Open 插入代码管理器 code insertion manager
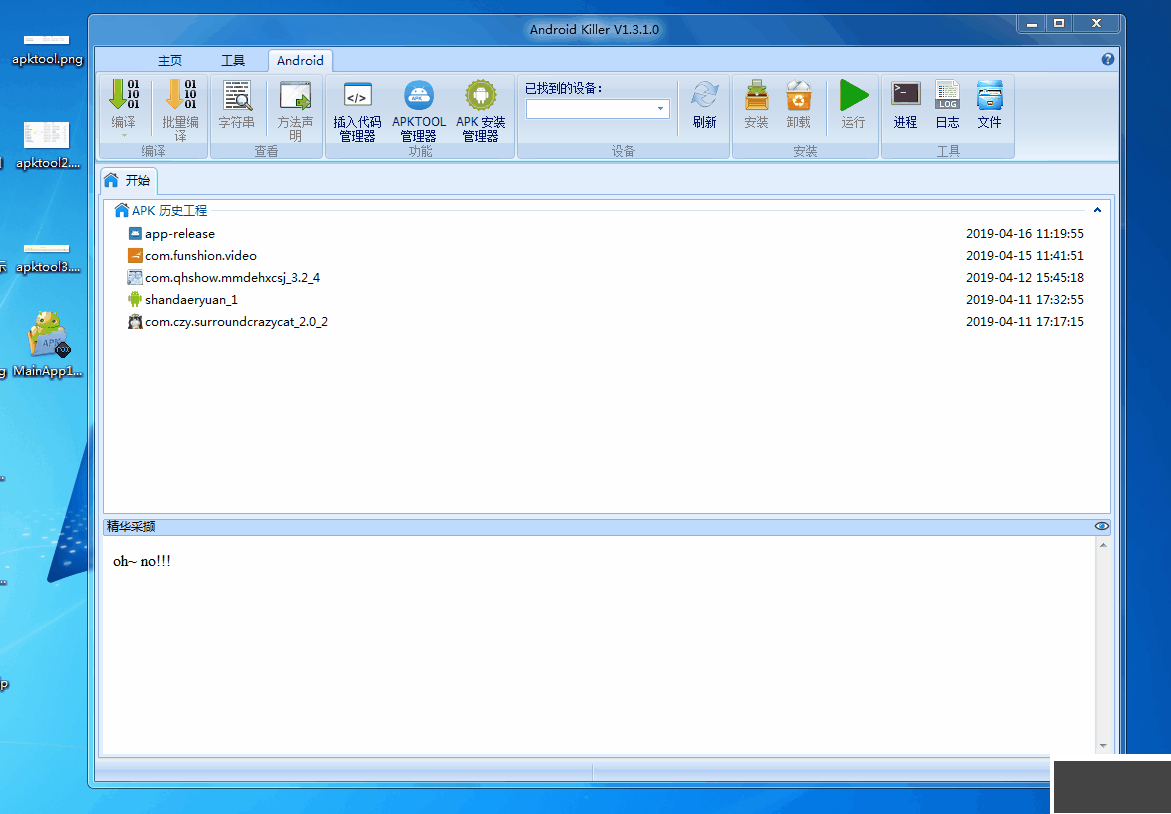 (x=357, y=97)
